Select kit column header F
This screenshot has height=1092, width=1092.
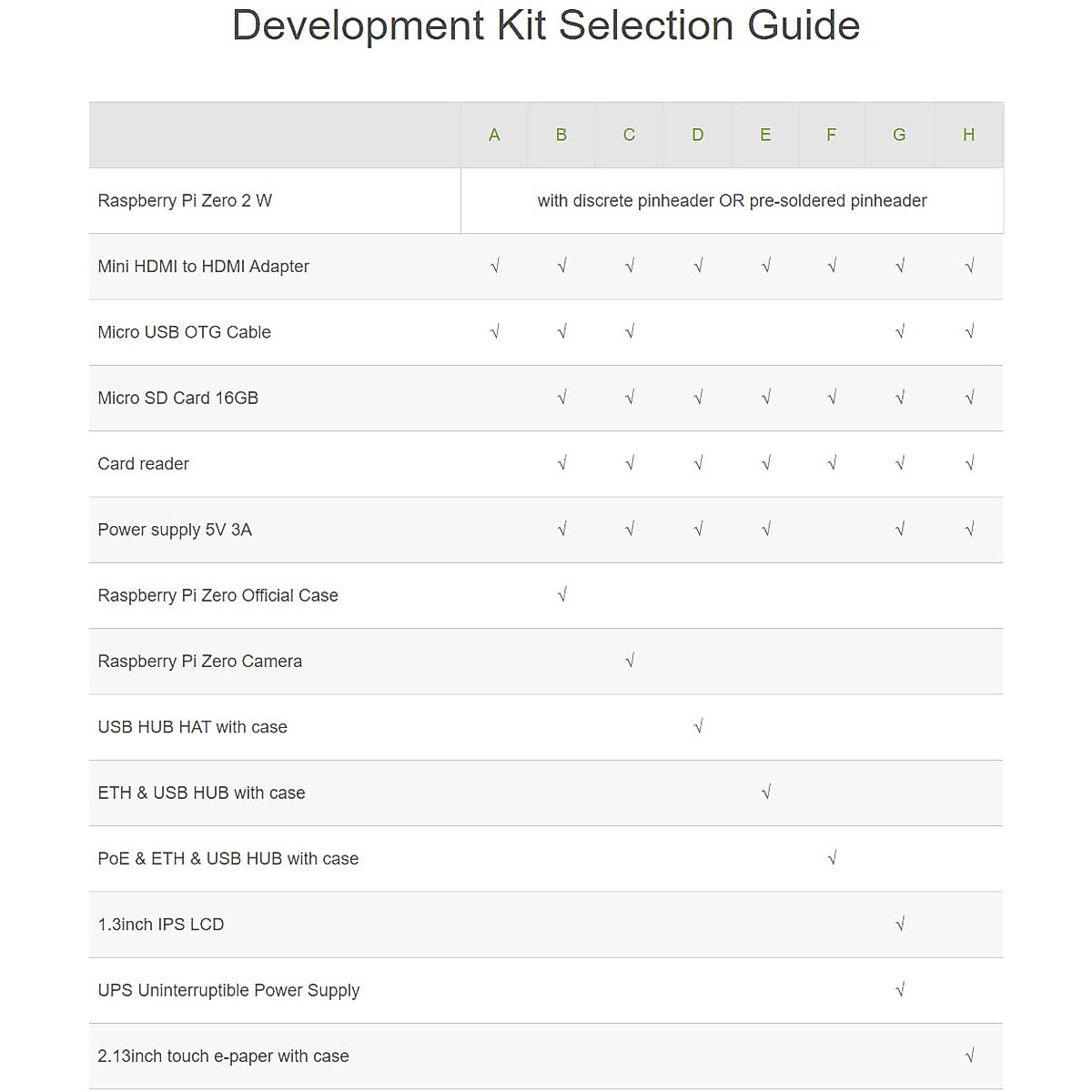click(x=831, y=135)
